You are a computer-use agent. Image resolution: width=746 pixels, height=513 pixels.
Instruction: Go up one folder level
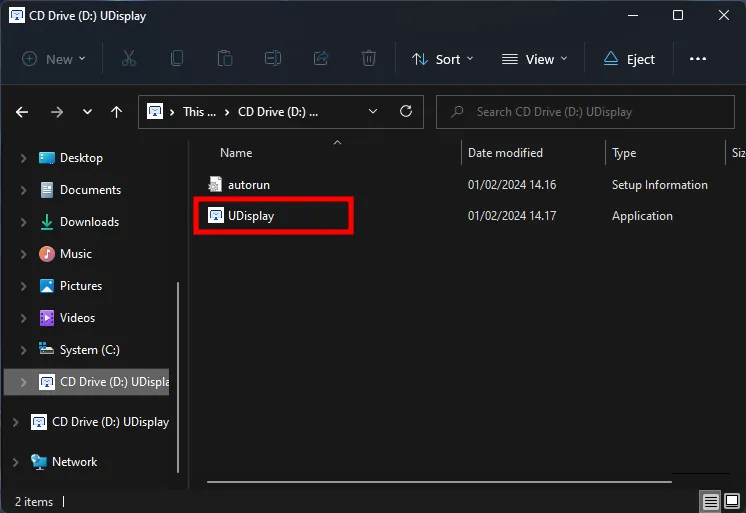[x=117, y=112]
